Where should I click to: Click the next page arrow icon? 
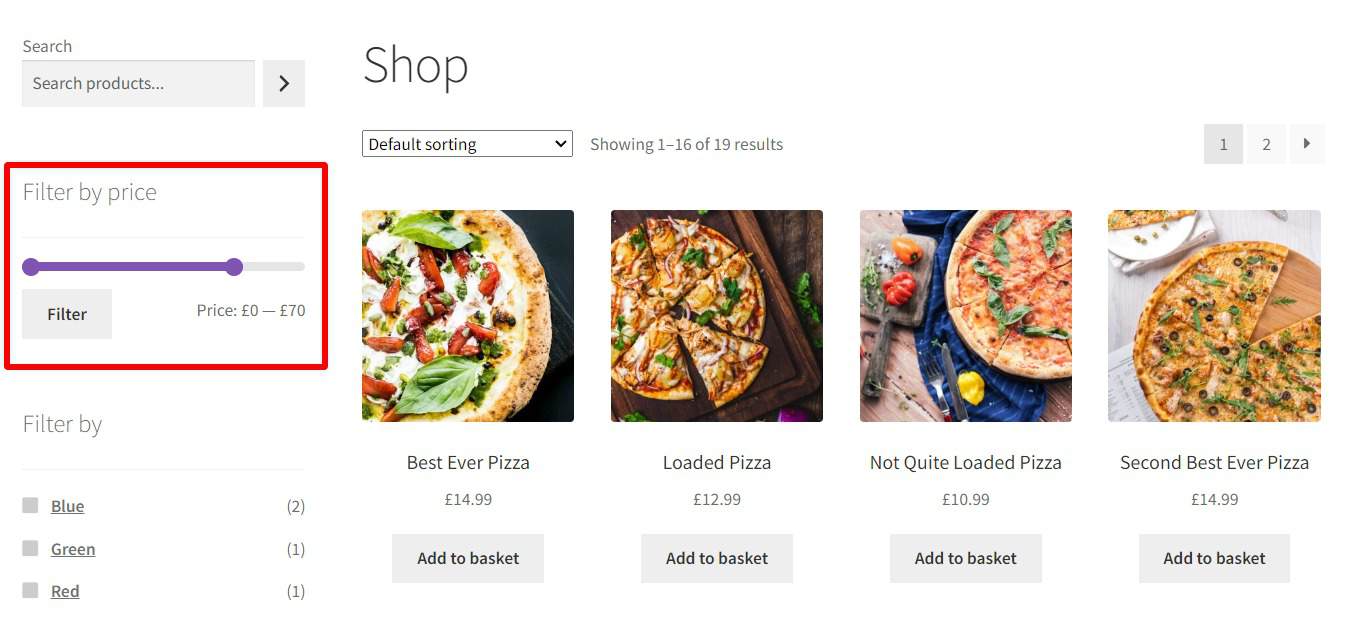coord(1307,144)
